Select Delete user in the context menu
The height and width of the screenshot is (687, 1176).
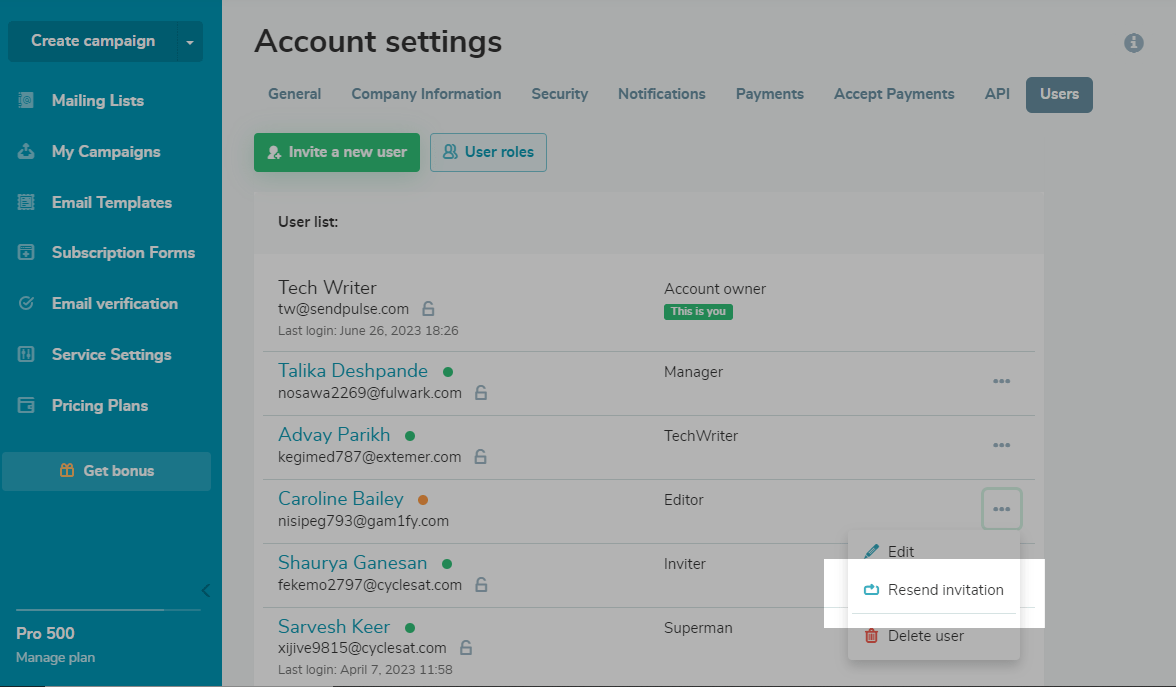925,636
